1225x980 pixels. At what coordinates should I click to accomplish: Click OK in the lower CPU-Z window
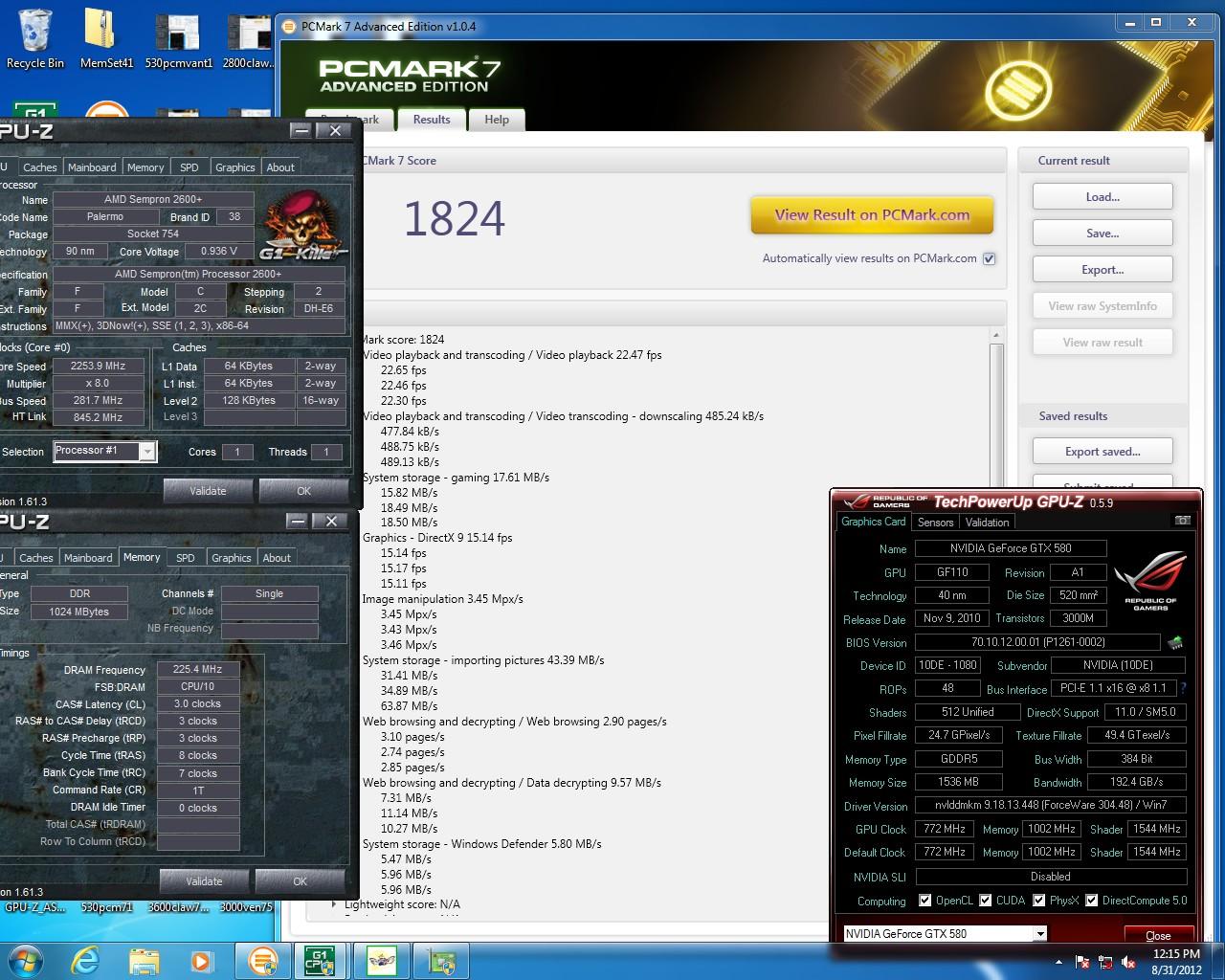point(300,881)
